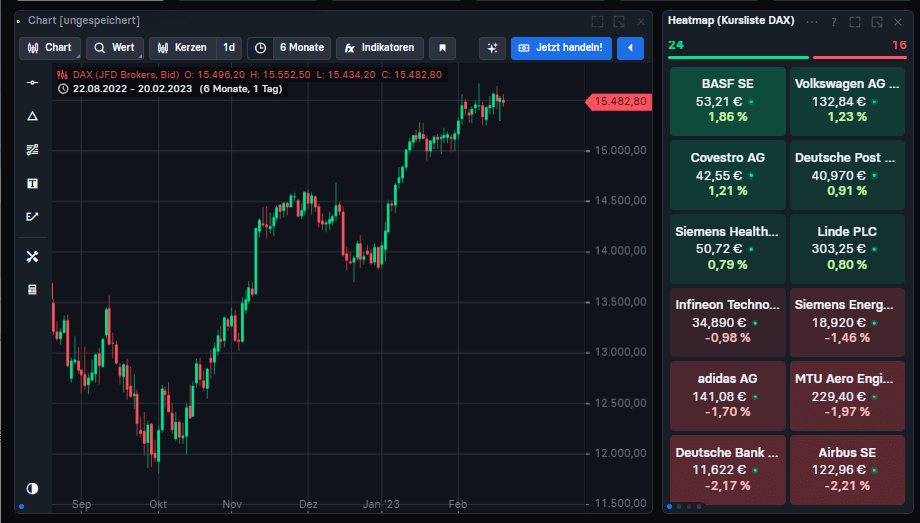Screen dimensions: 920x523
Task: Open the Infineon Technologies tile
Action: [728, 322]
